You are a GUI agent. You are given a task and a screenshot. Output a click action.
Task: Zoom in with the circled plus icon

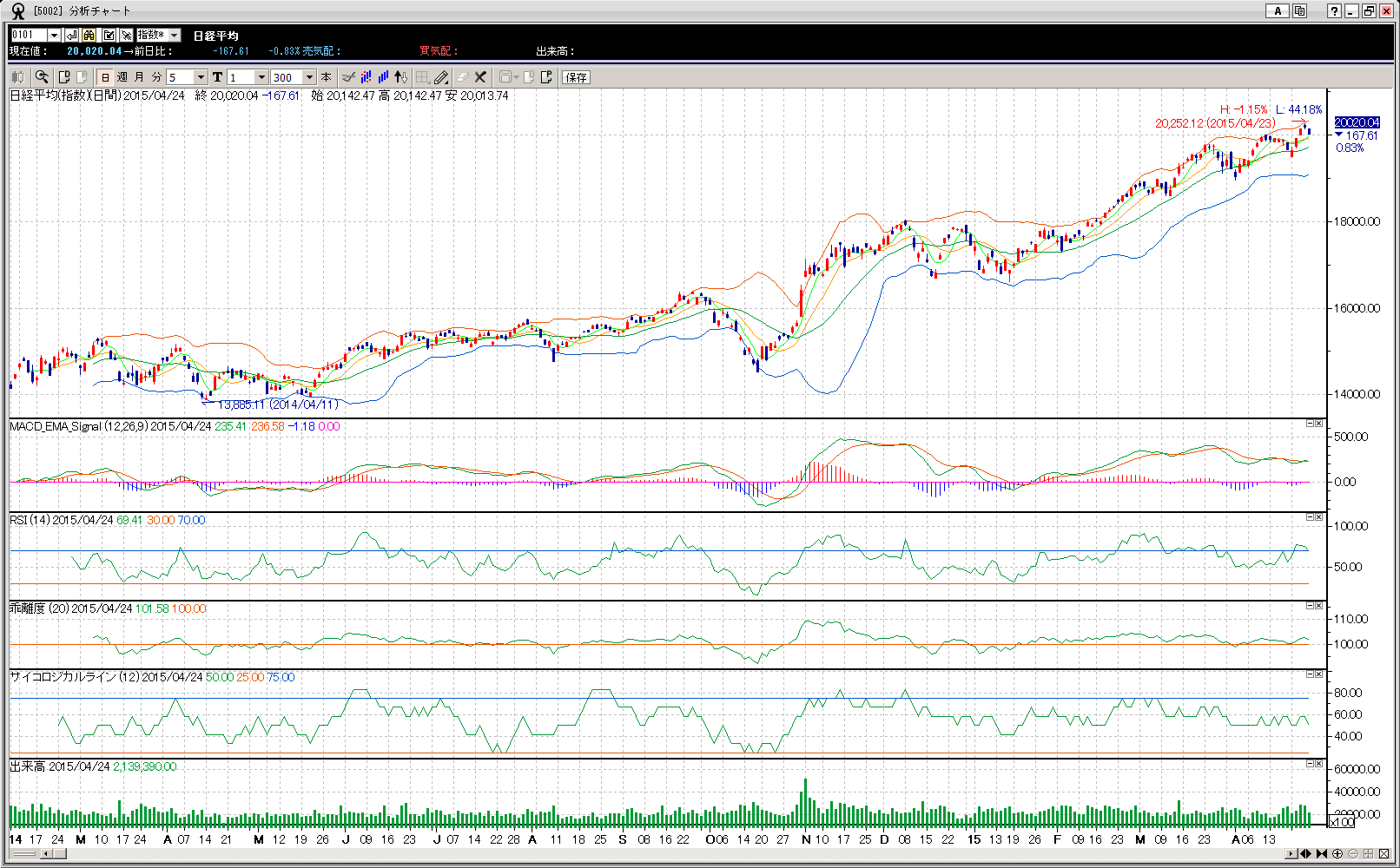point(1337,854)
